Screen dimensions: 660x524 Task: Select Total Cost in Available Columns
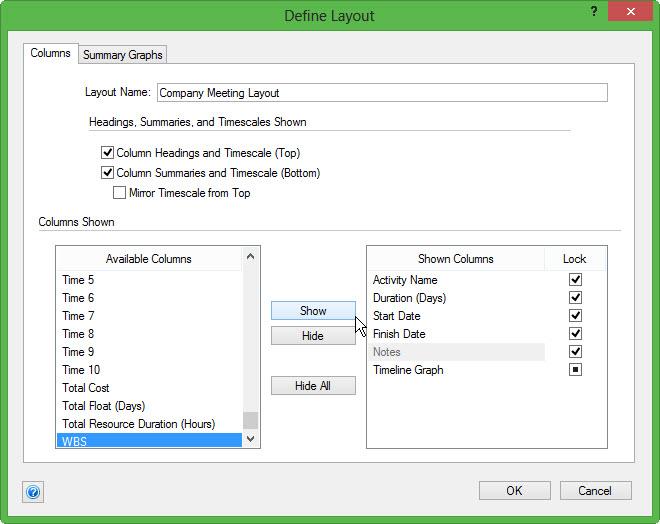86,388
